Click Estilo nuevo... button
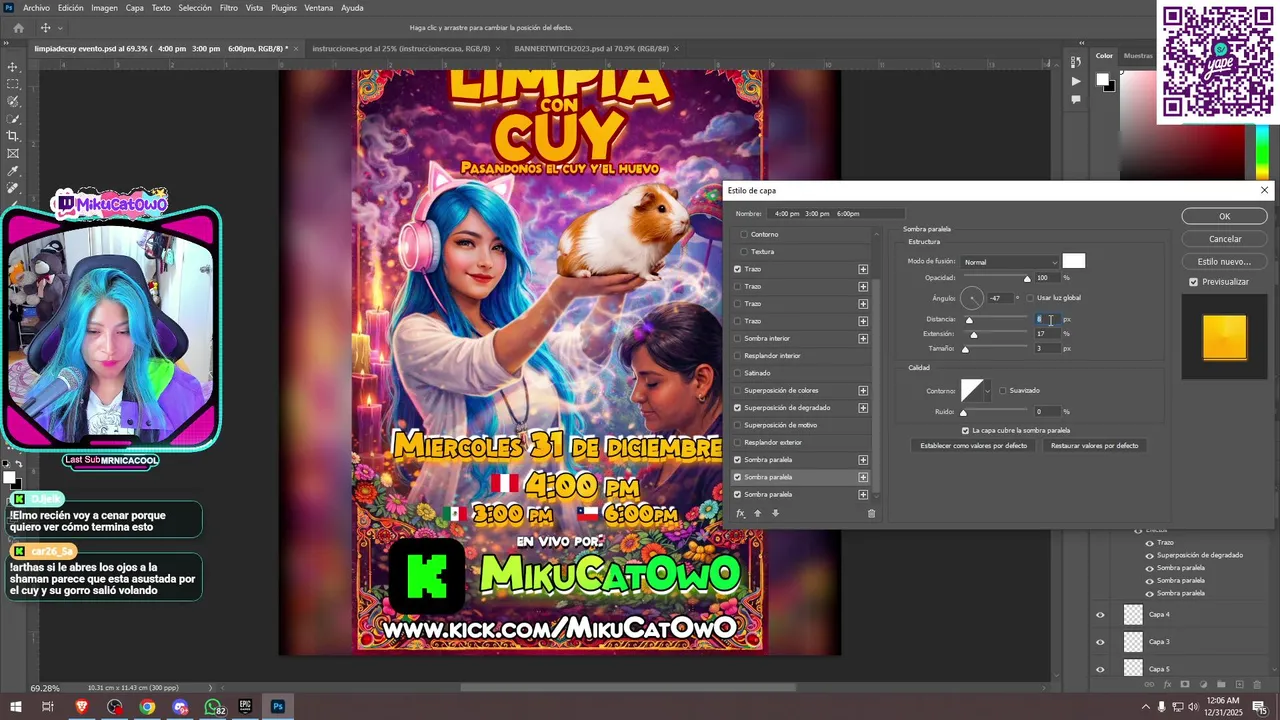Image resolution: width=1280 pixels, height=720 pixels. coord(1224,262)
